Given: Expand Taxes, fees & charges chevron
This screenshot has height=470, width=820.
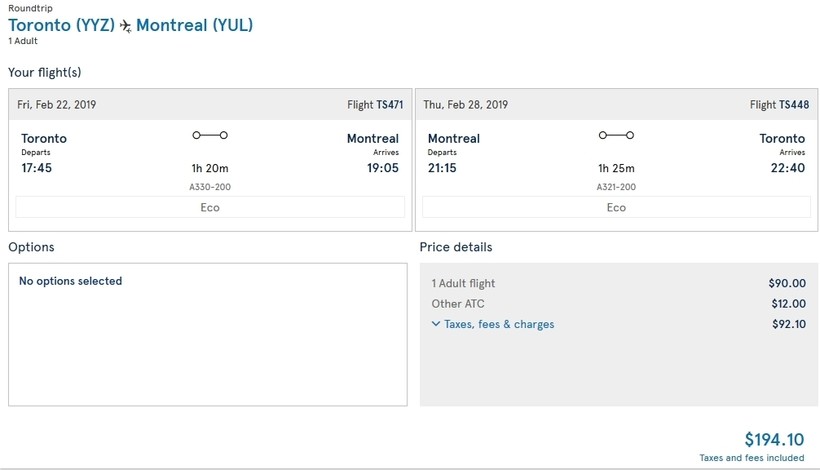Looking at the screenshot, I should tap(436, 324).
